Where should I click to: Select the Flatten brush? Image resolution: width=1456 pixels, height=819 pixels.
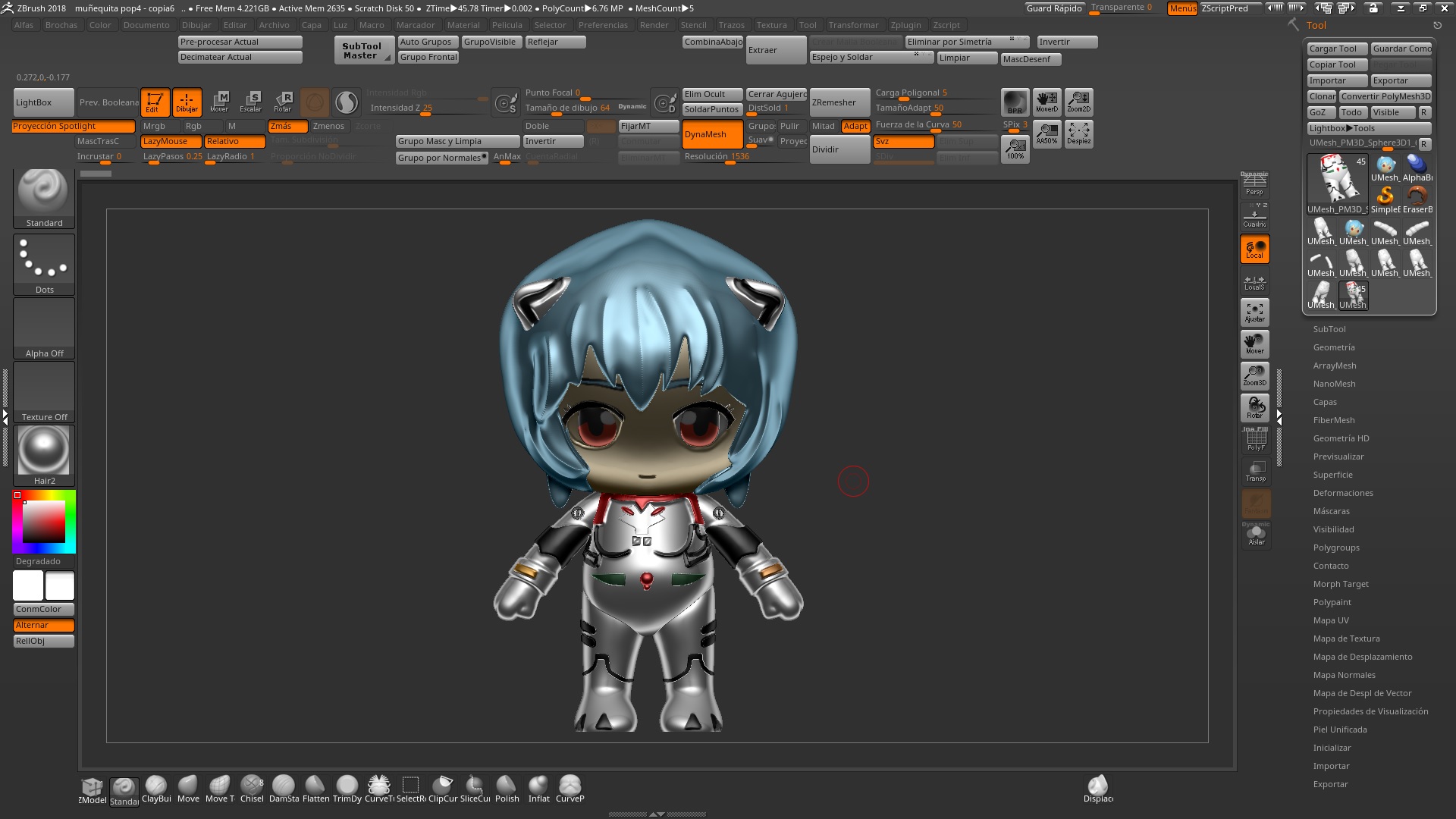pyautogui.click(x=315, y=789)
